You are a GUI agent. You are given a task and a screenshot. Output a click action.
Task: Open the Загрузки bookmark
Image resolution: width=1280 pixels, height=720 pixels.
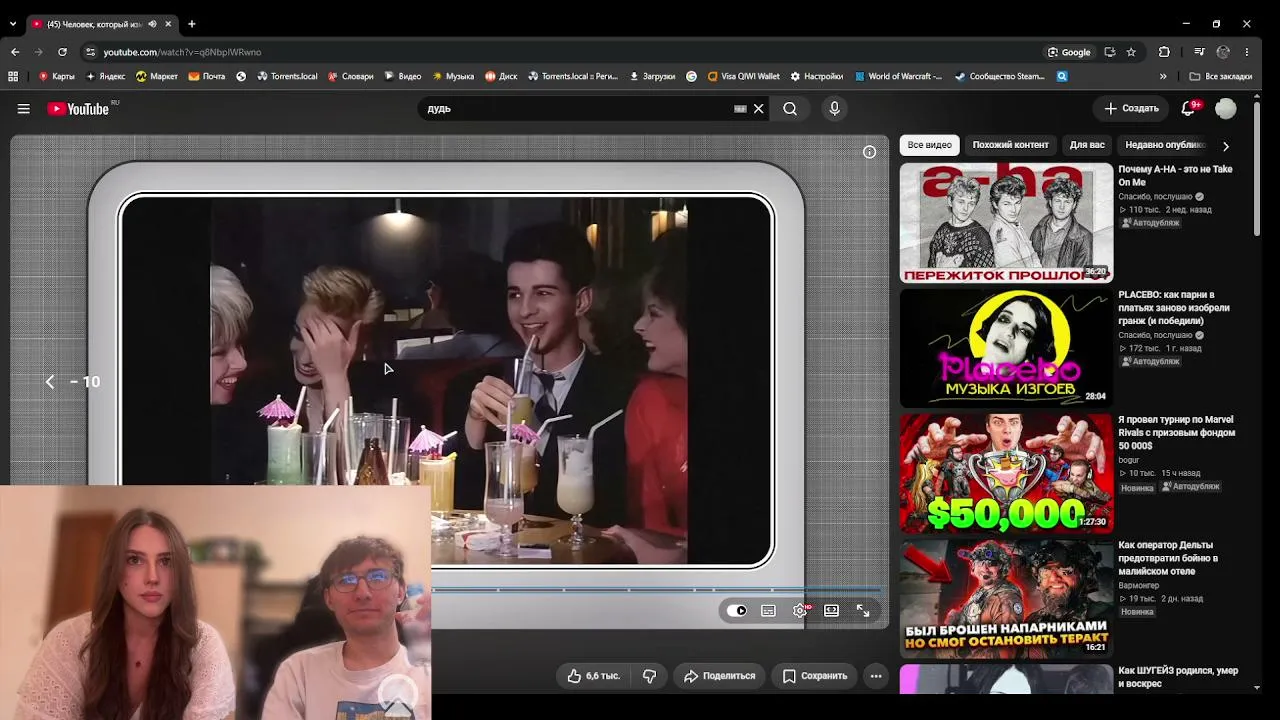[x=652, y=76]
